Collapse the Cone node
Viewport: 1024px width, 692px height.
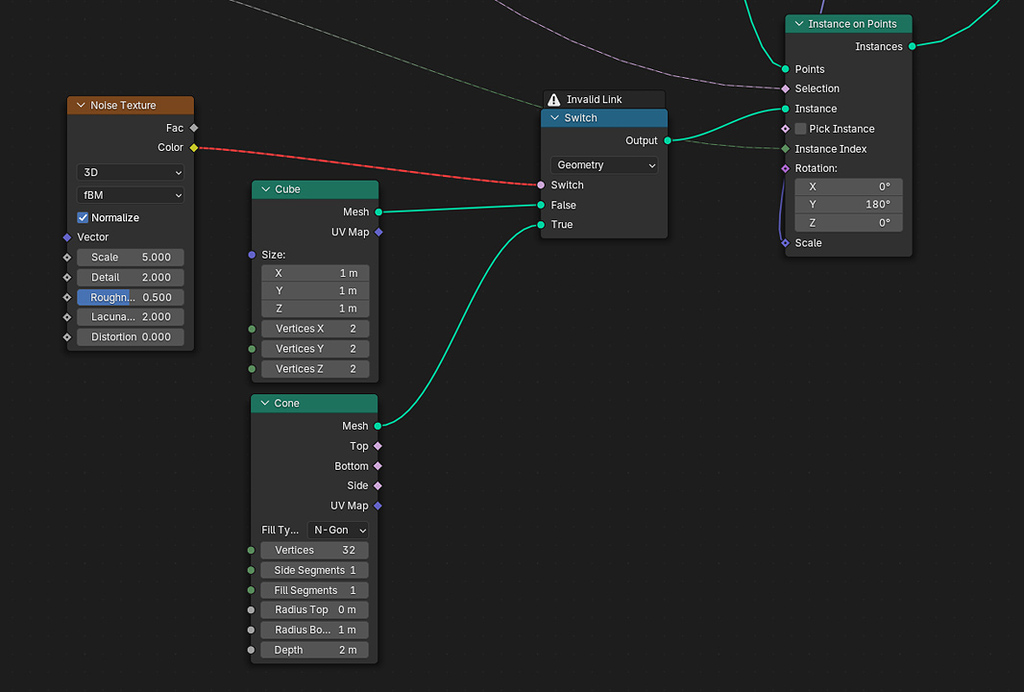[265, 403]
